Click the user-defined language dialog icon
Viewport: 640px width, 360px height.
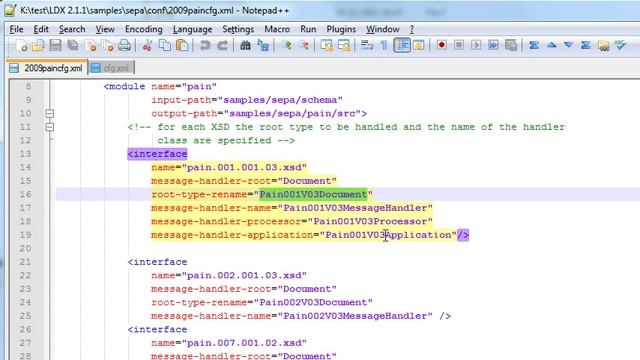419,45
